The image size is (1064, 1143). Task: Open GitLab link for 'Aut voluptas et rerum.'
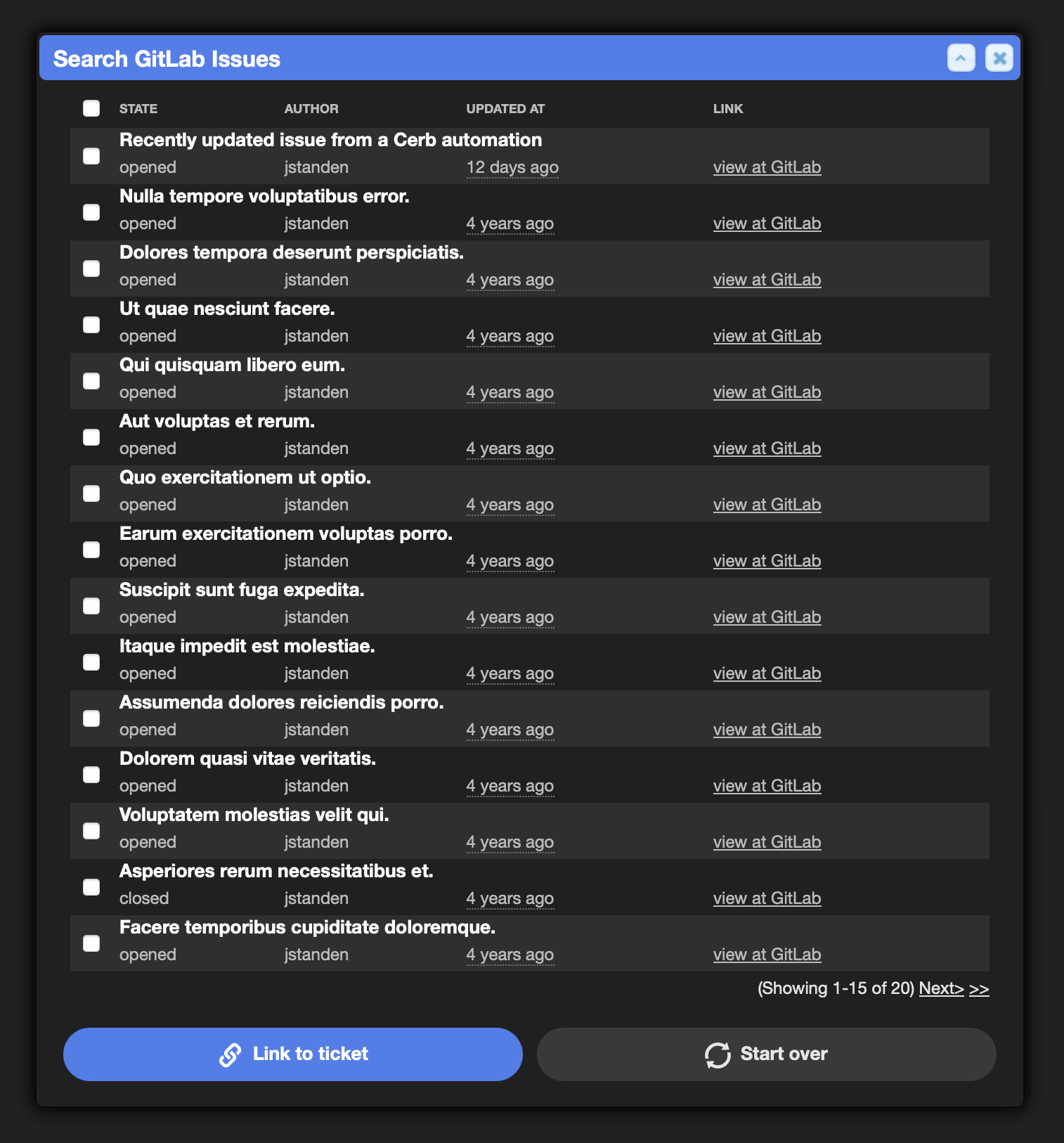pyautogui.click(x=767, y=448)
